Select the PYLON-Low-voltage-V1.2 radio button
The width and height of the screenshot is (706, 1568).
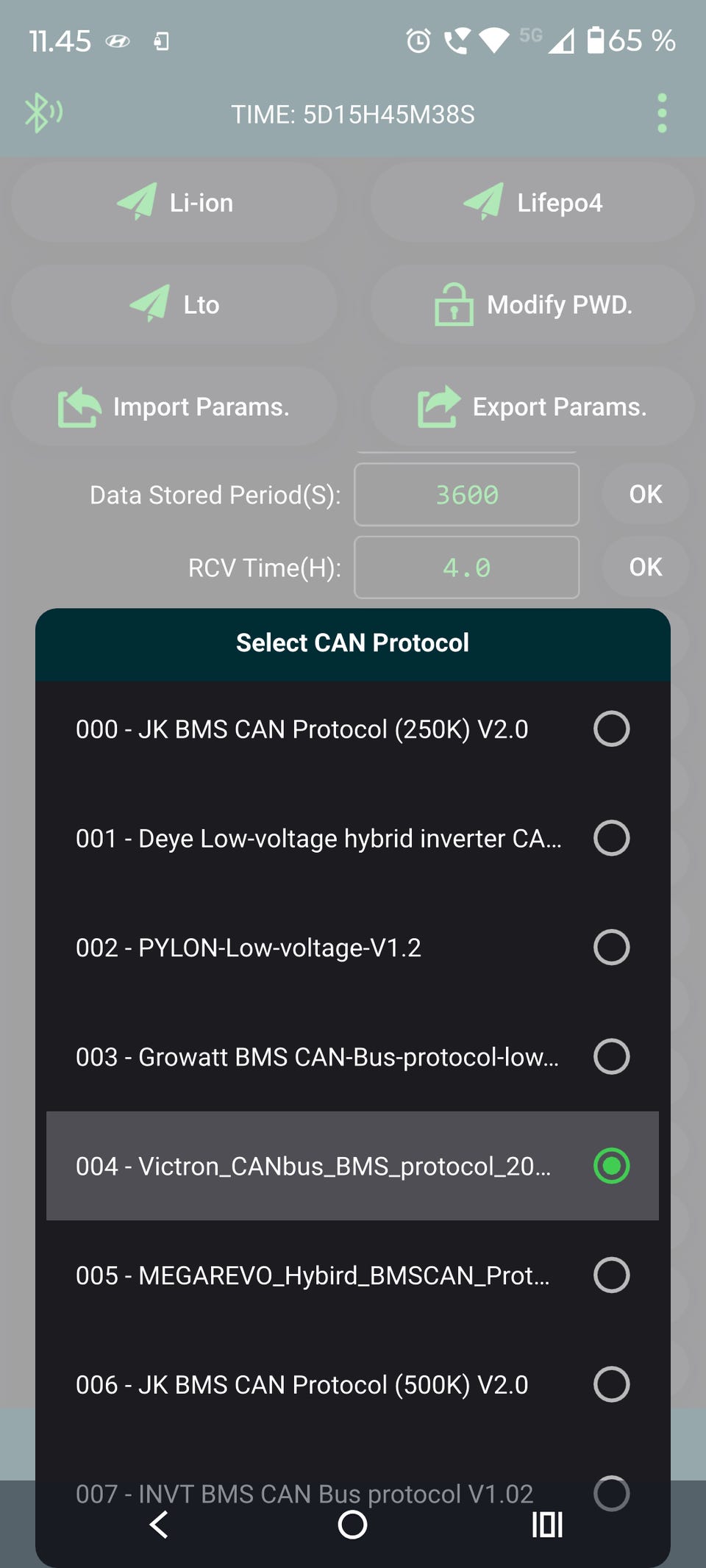[x=611, y=948]
